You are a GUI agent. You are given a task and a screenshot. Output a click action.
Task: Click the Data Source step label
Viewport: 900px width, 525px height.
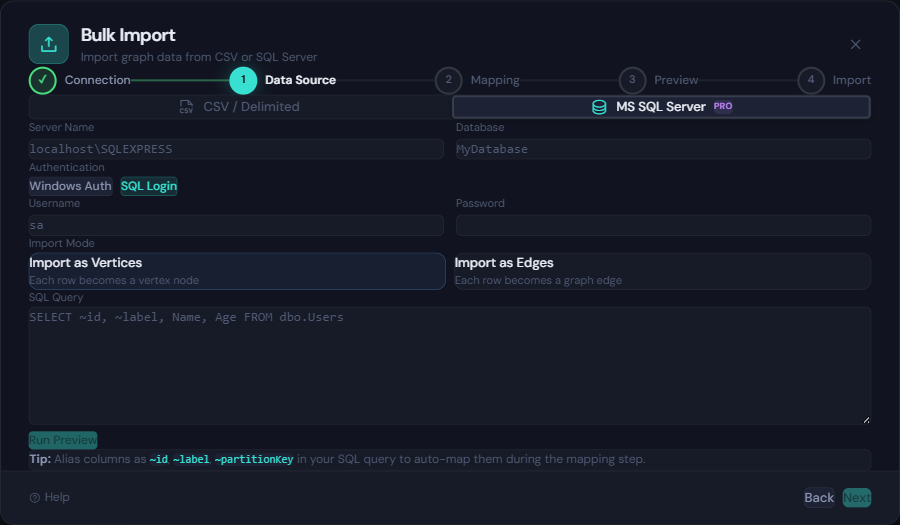tap(300, 80)
